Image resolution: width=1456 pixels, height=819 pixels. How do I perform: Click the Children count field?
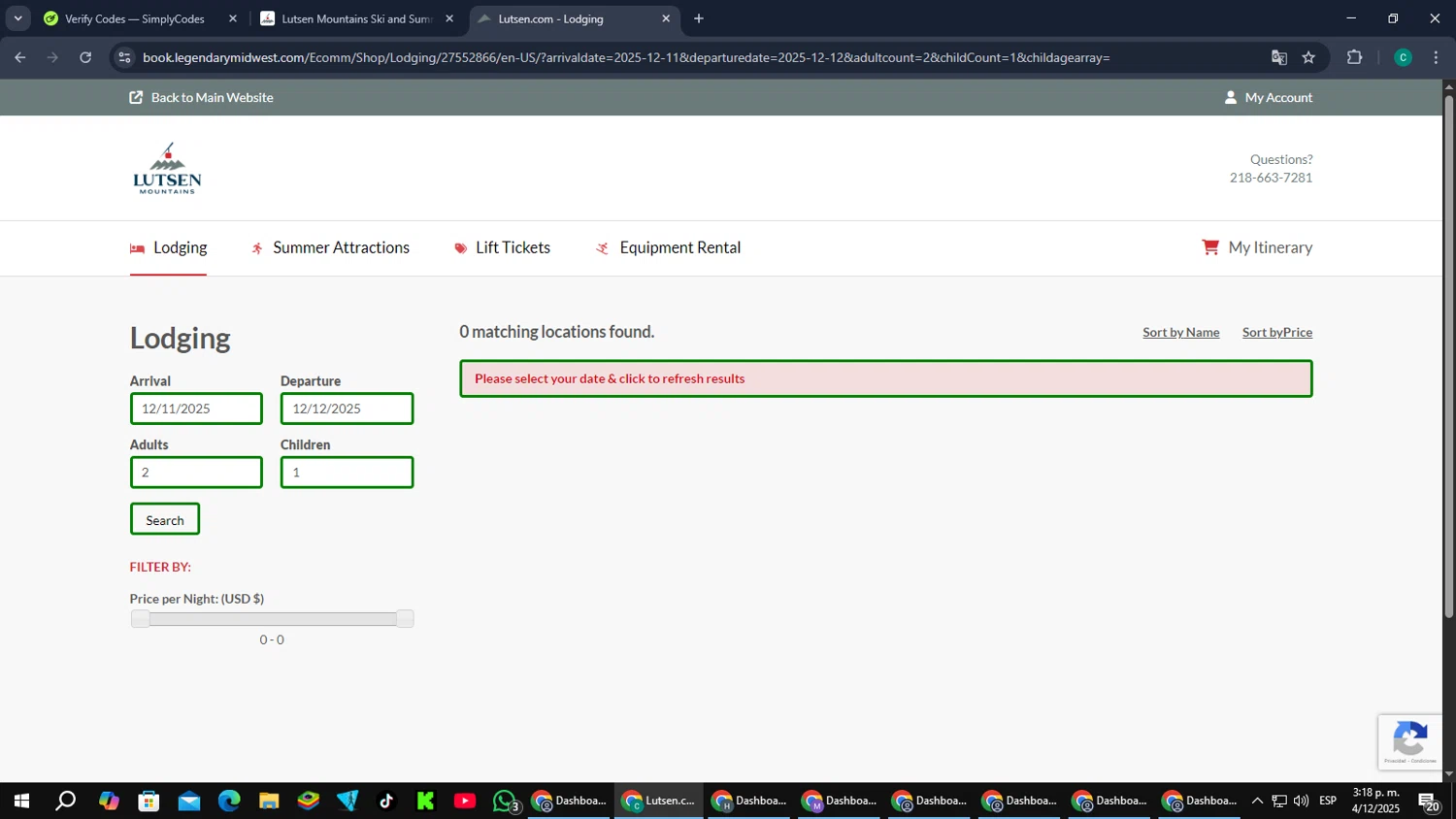[347, 473]
